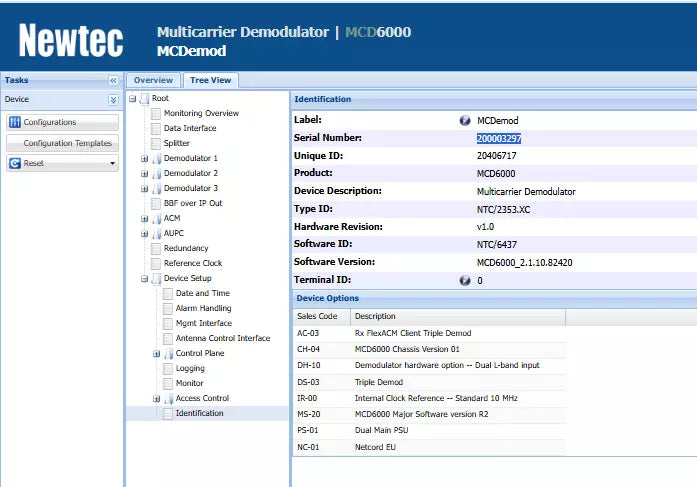
Task: Select Date and Time item
Action: (203, 293)
